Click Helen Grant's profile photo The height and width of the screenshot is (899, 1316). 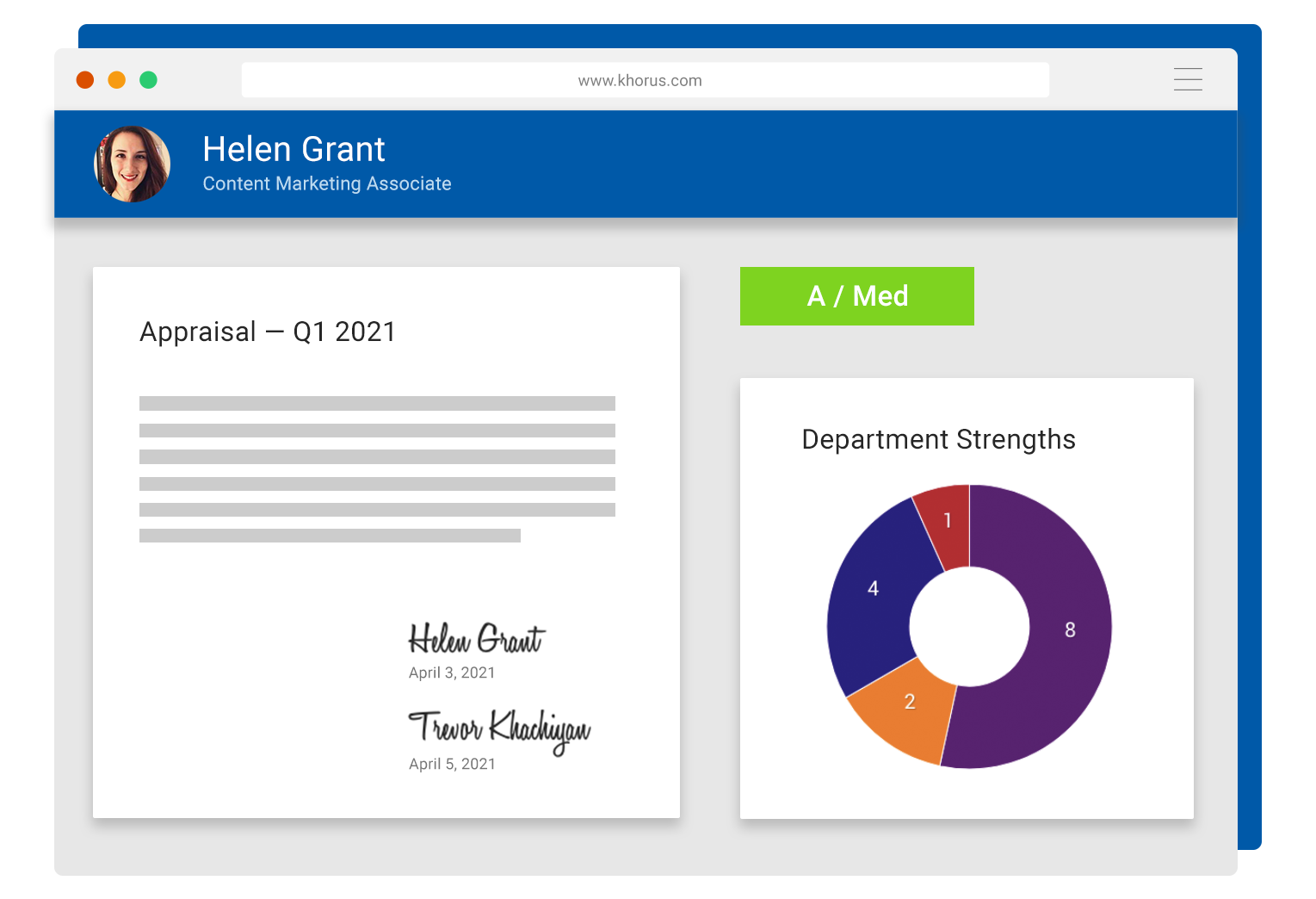(132, 164)
